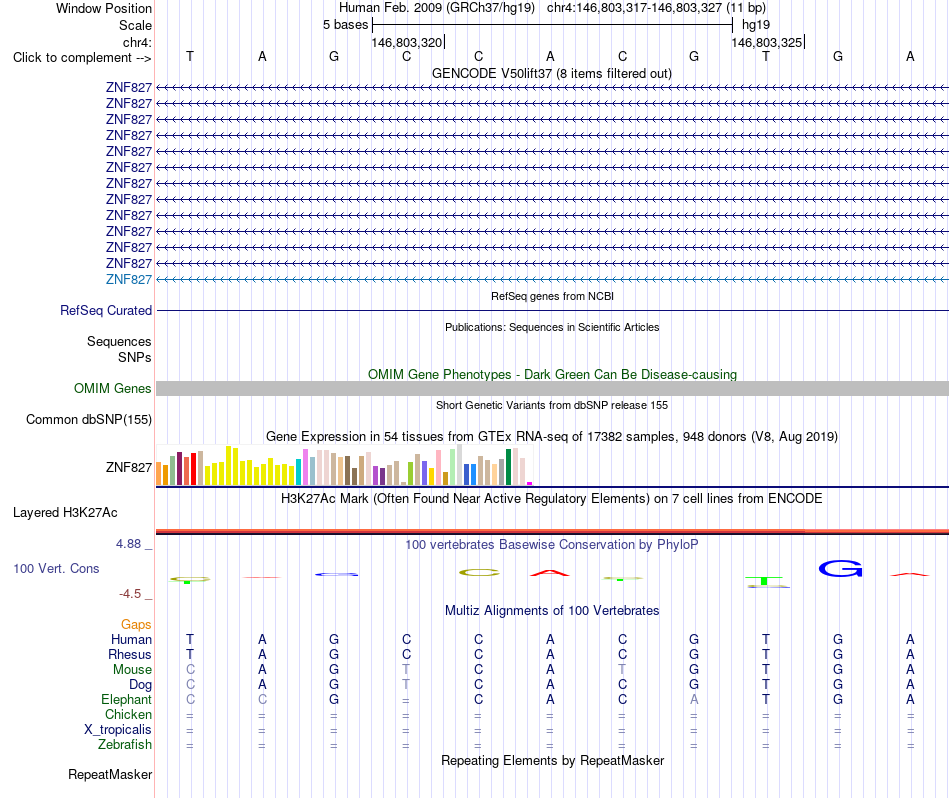Click the H3K27Ac Mark ENCODE track title

point(551,499)
